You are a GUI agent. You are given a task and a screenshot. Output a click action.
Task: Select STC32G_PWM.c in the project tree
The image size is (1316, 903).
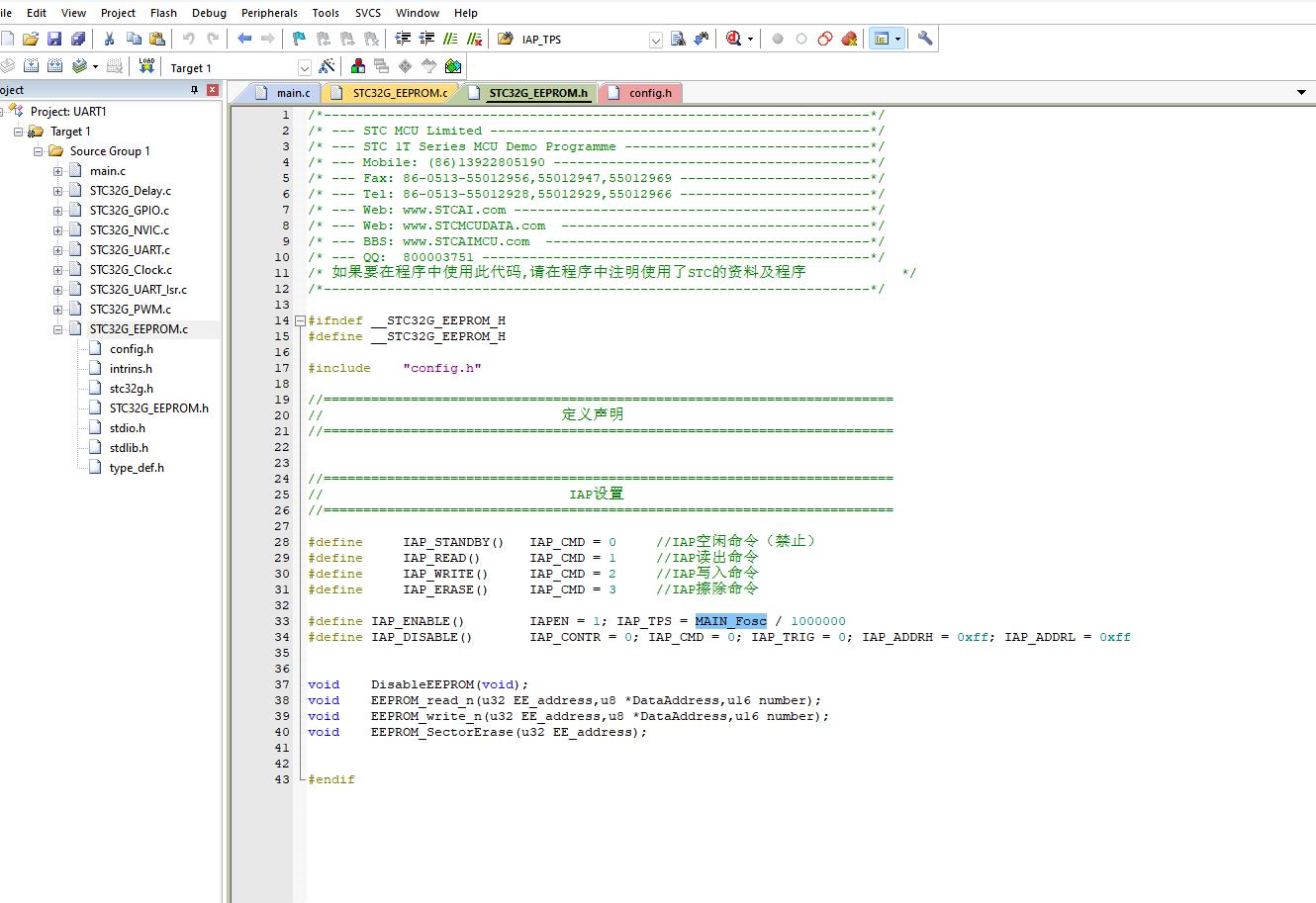click(x=130, y=310)
